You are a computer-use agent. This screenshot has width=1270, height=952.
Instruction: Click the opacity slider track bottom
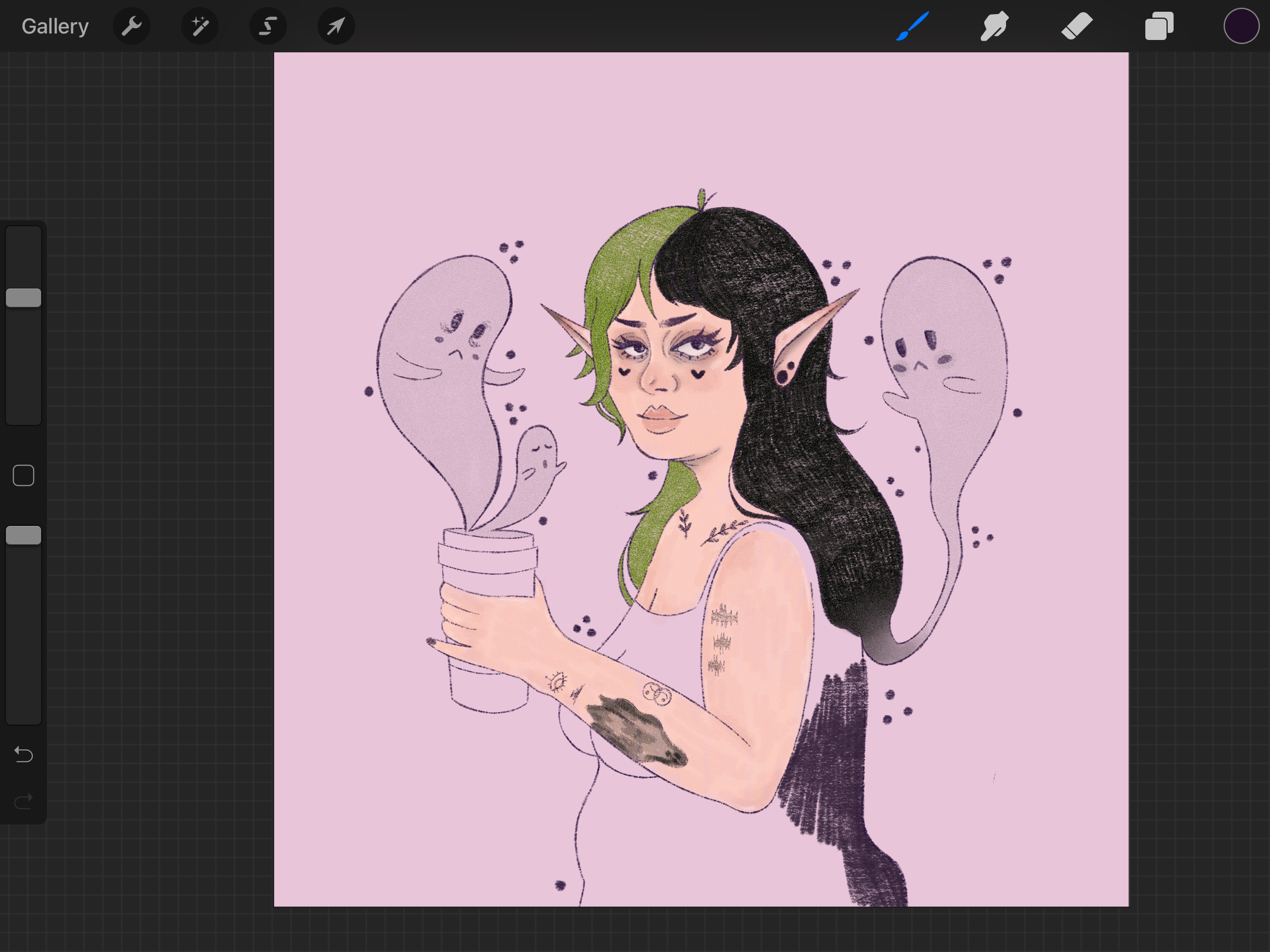coord(24,705)
